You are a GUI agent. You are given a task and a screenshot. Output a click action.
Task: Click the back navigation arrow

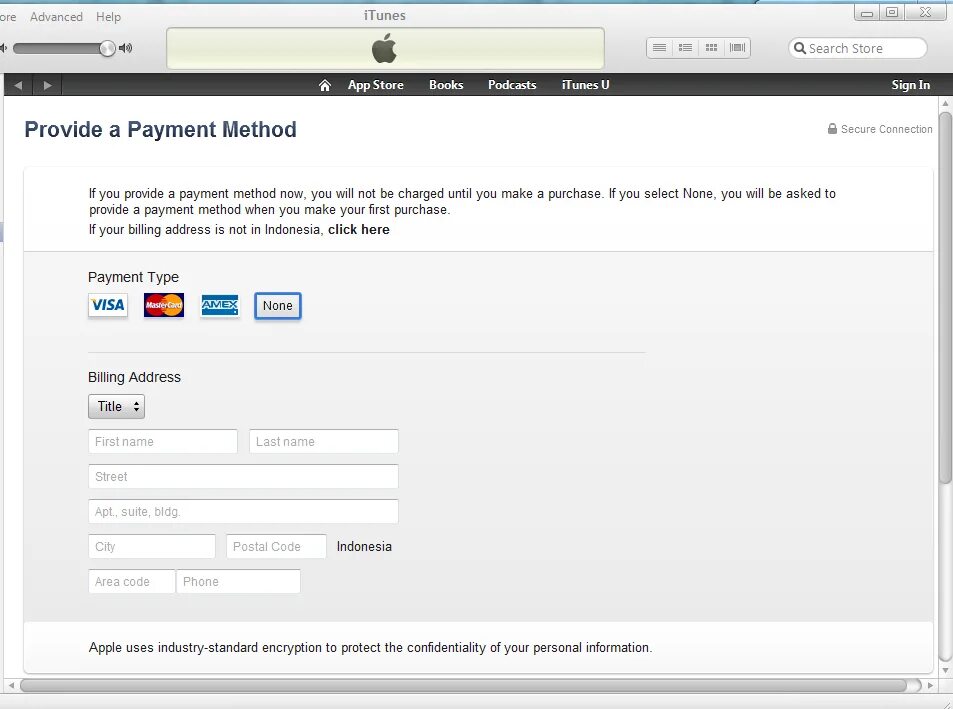pos(18,85)
